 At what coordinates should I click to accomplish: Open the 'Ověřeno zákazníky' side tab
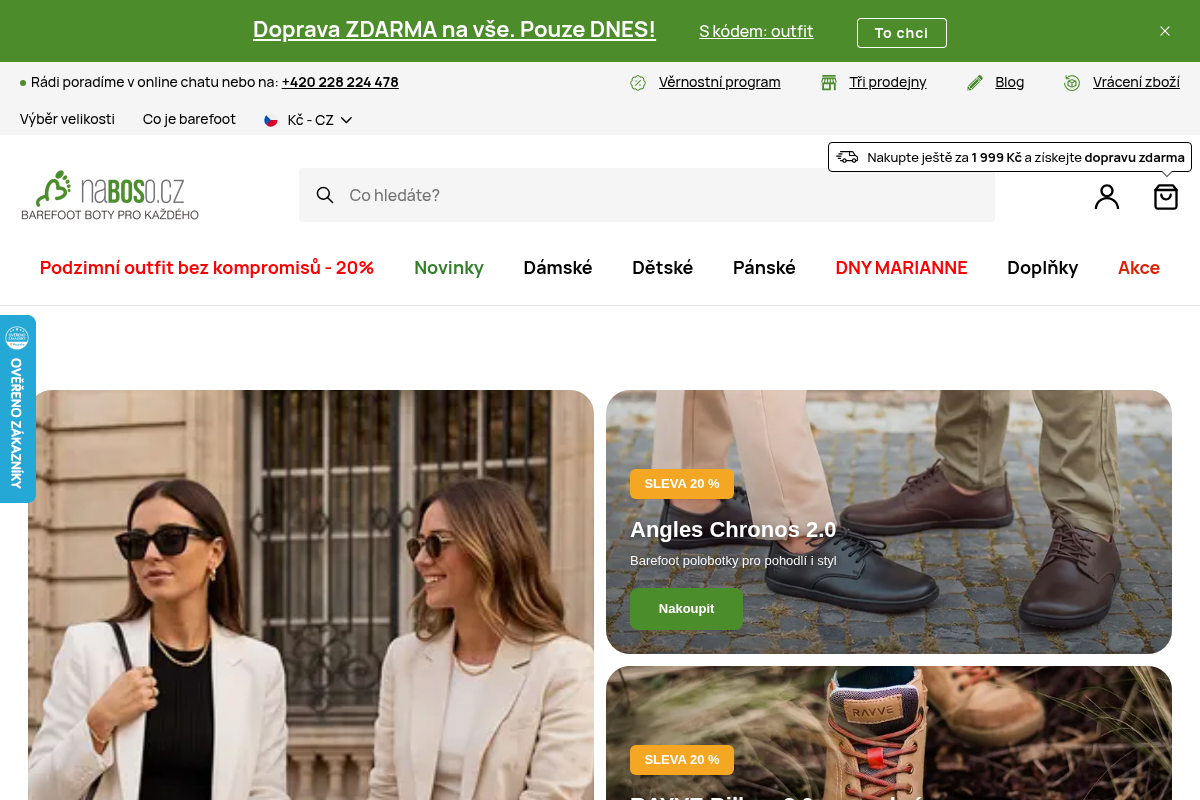[17, 409]
